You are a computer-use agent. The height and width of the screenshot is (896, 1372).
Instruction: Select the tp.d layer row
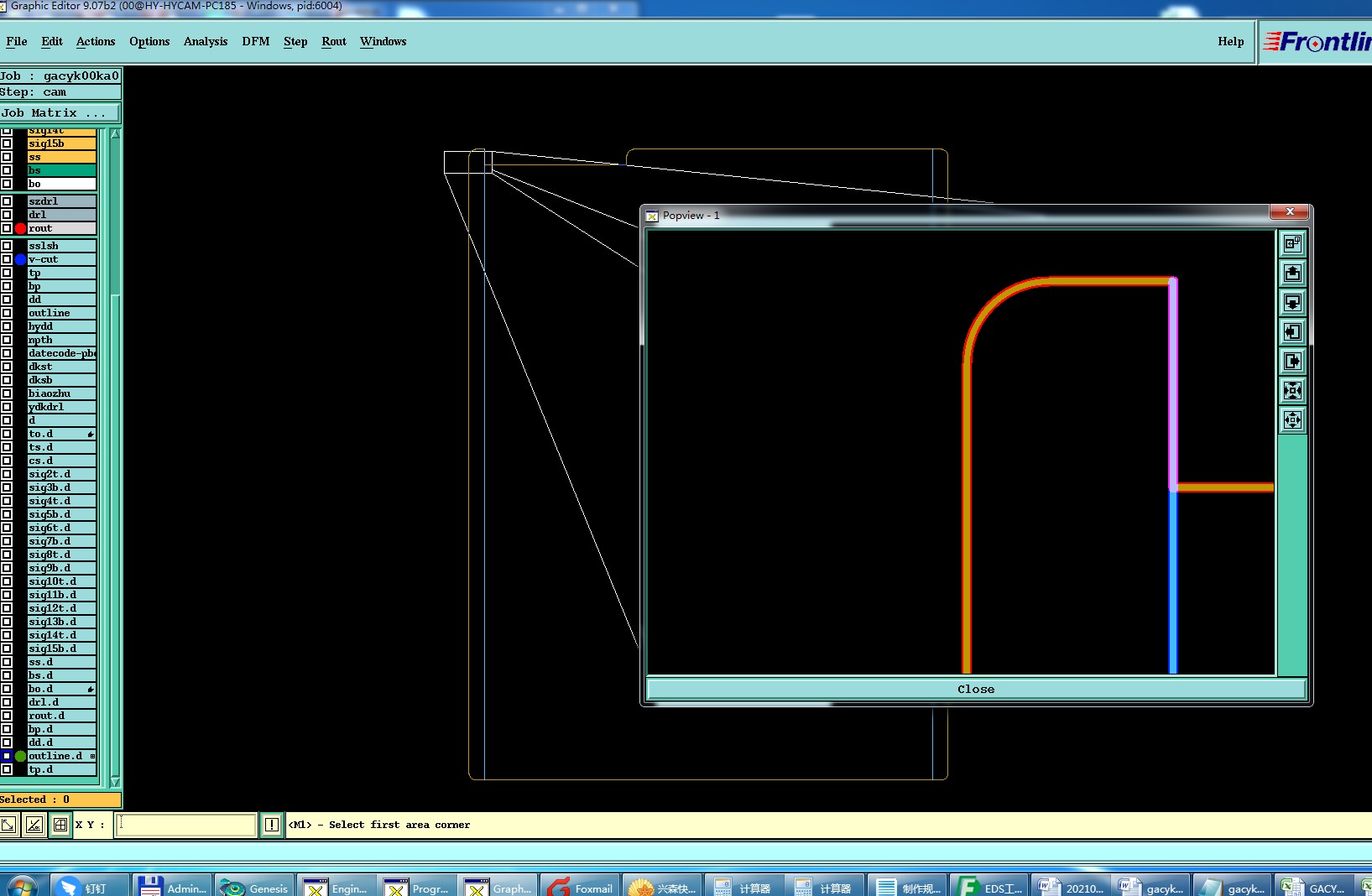coord(62,769)
